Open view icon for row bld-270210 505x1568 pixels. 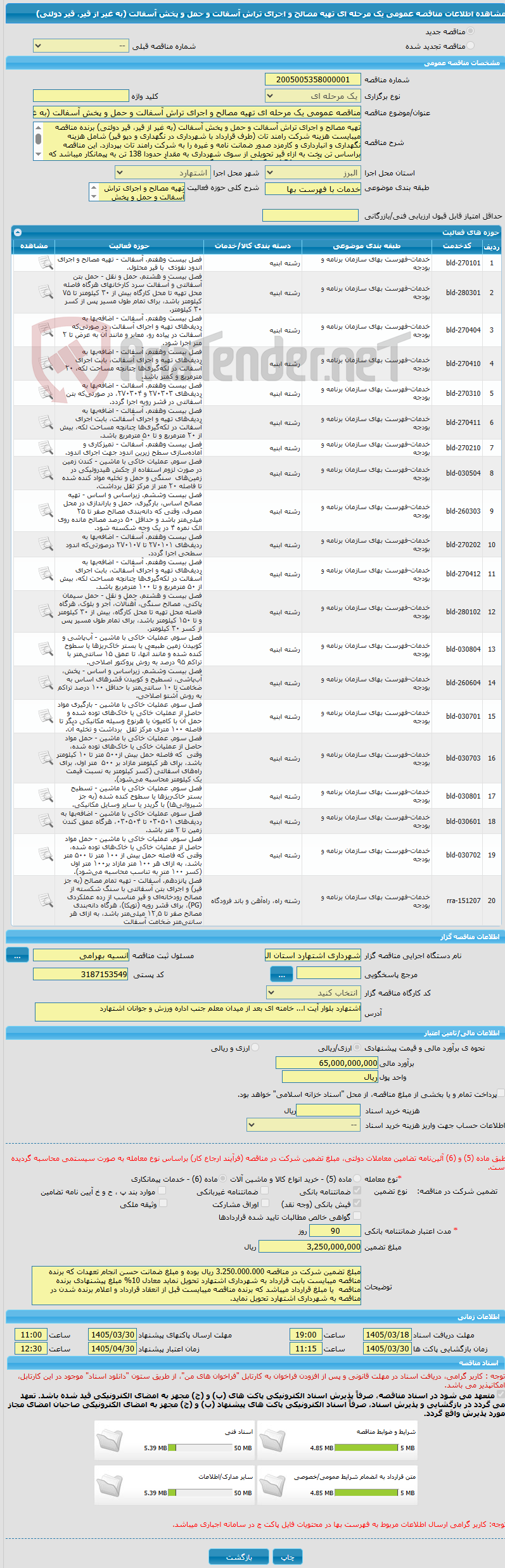click(46, 448)
